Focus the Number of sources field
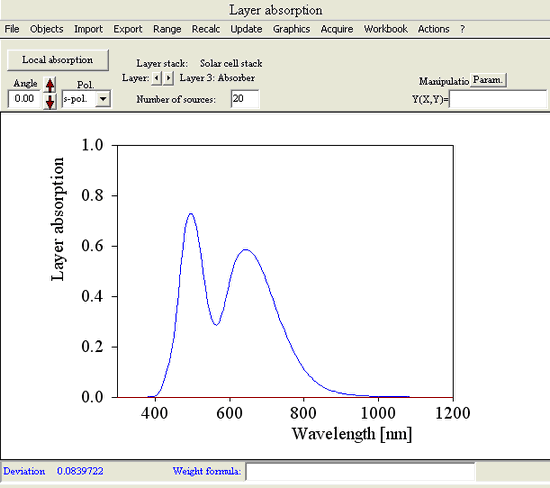This screenshot has width=550, height=488. (245, 99)
